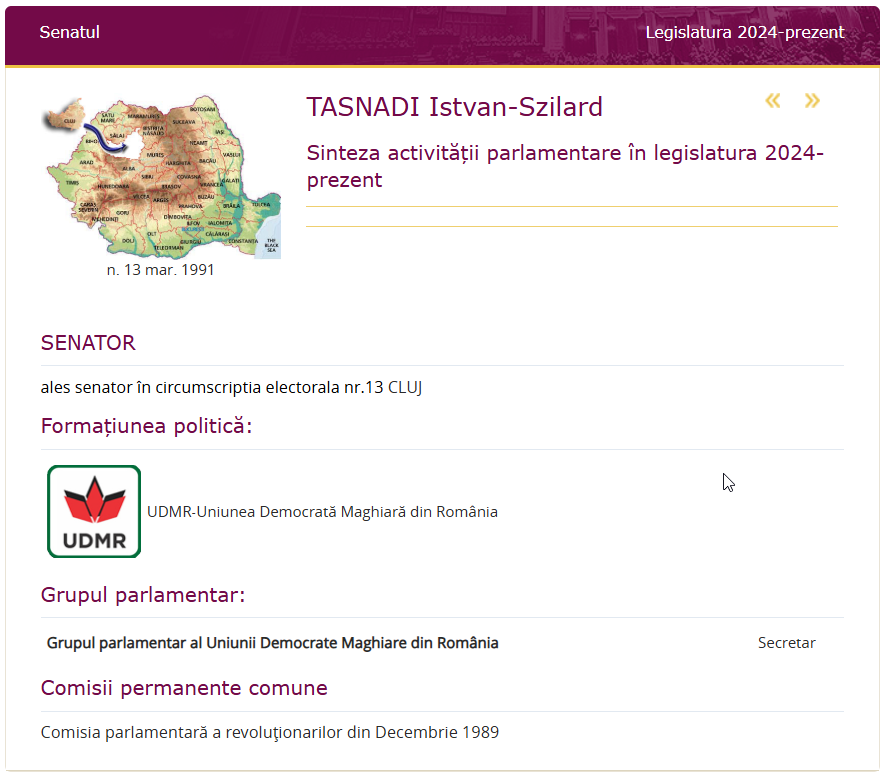Image resolution: width=884 pixels, height=778 pixels.
Task: Click Suceava county on the map
Action: click(184, 122)
